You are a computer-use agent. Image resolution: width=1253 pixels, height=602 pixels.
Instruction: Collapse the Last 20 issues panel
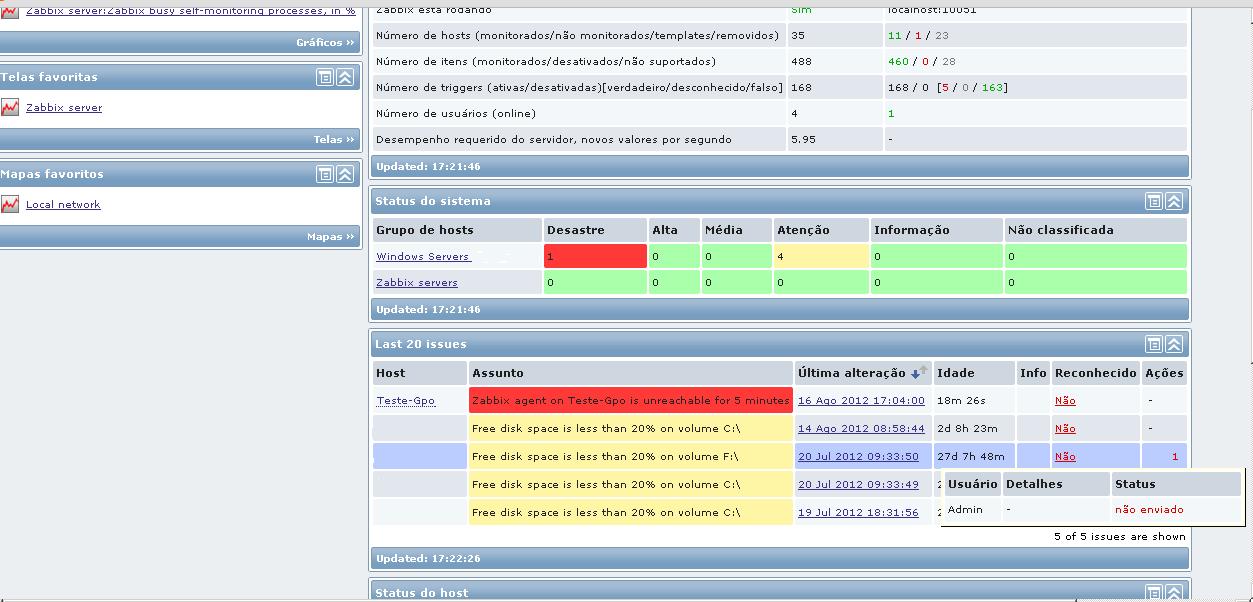point(1174,344)
